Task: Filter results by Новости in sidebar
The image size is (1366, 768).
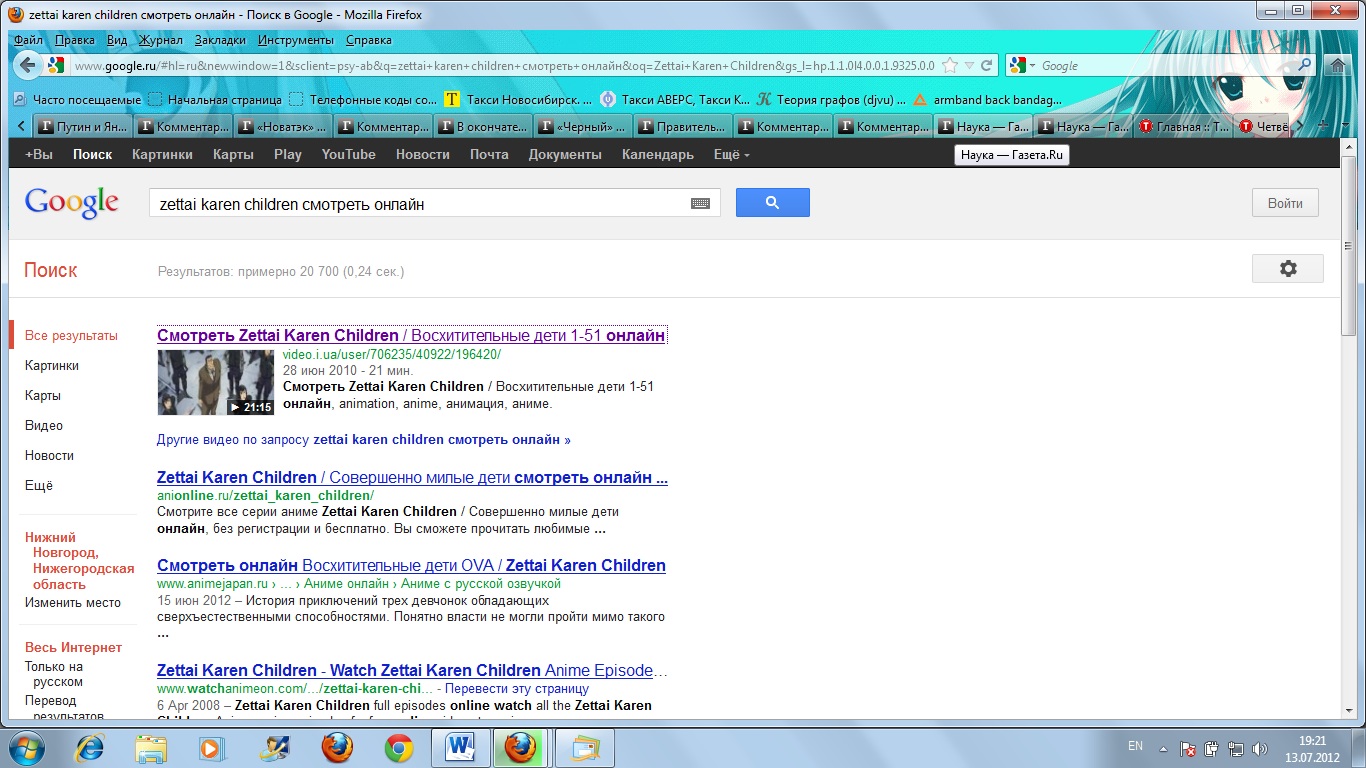Action: pos(50,455)
